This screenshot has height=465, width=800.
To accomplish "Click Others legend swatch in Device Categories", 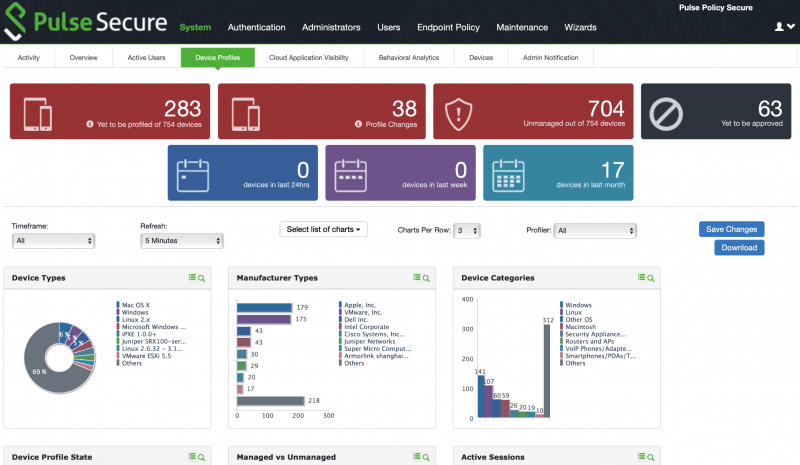I will [561, 363].
